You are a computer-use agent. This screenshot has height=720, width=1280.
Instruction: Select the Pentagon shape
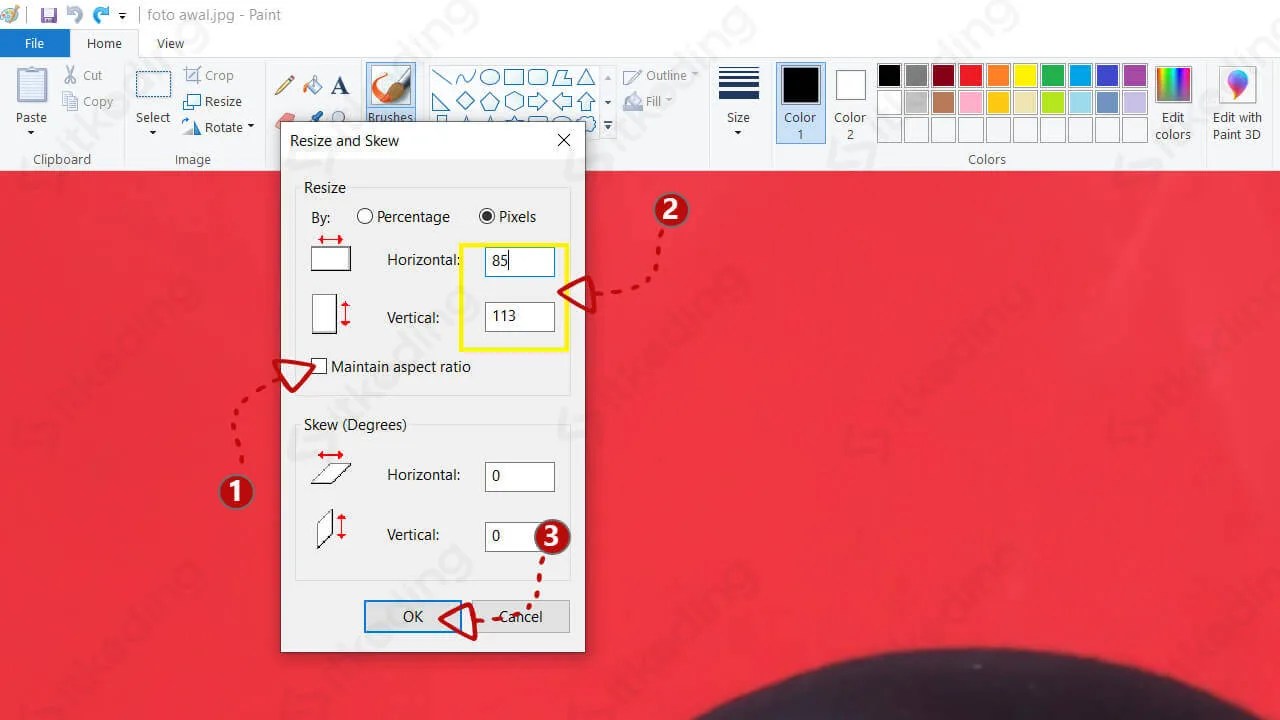pos(490,101)
